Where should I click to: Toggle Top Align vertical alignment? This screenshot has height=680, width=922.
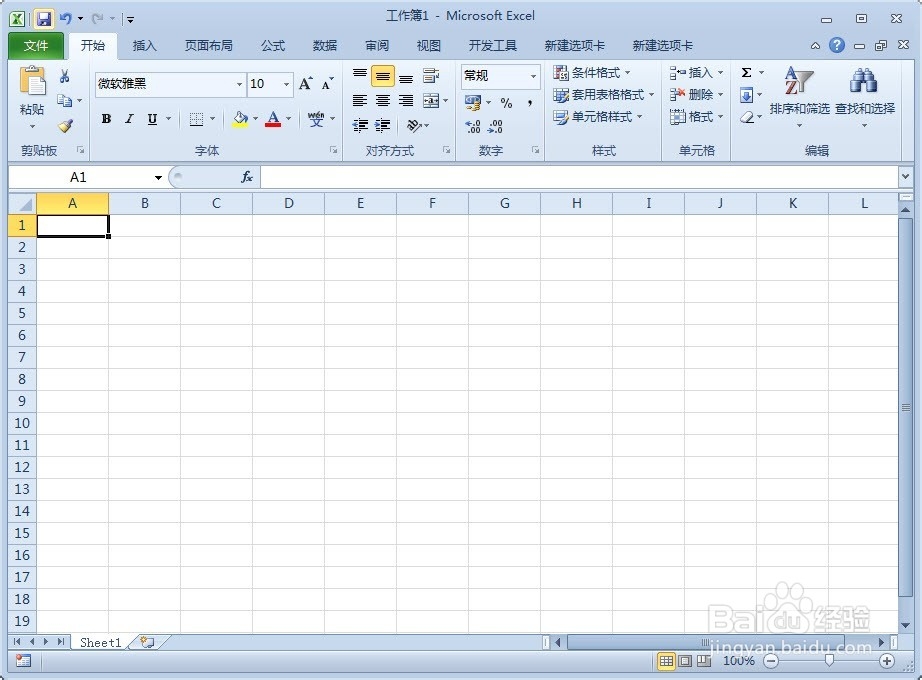point(360,75)
